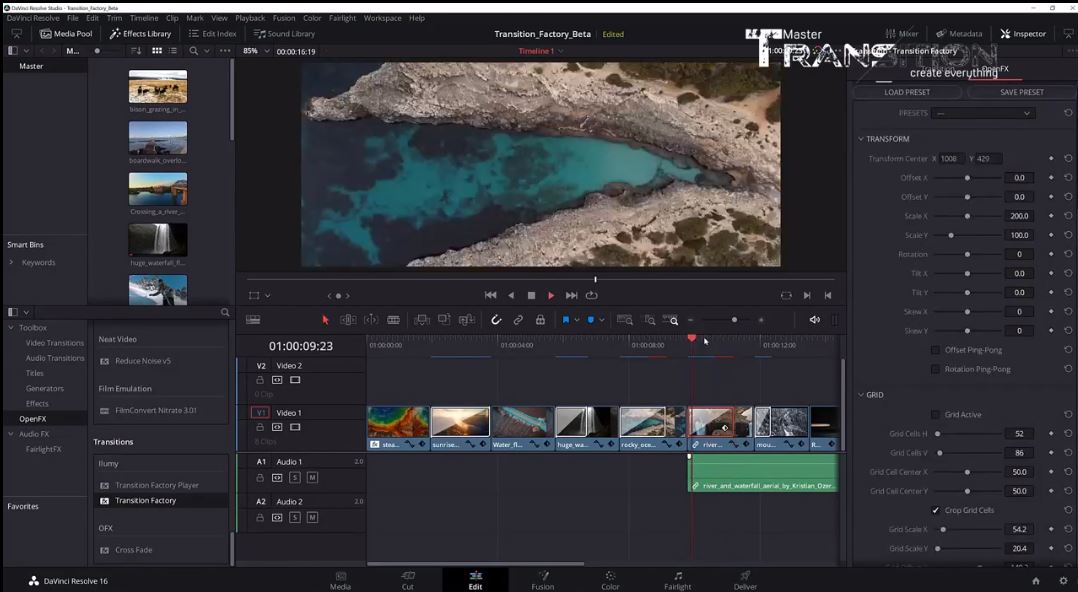Click the LOAD PRESET button
This screenshot has height=592, width=1078.
point(907,91)
